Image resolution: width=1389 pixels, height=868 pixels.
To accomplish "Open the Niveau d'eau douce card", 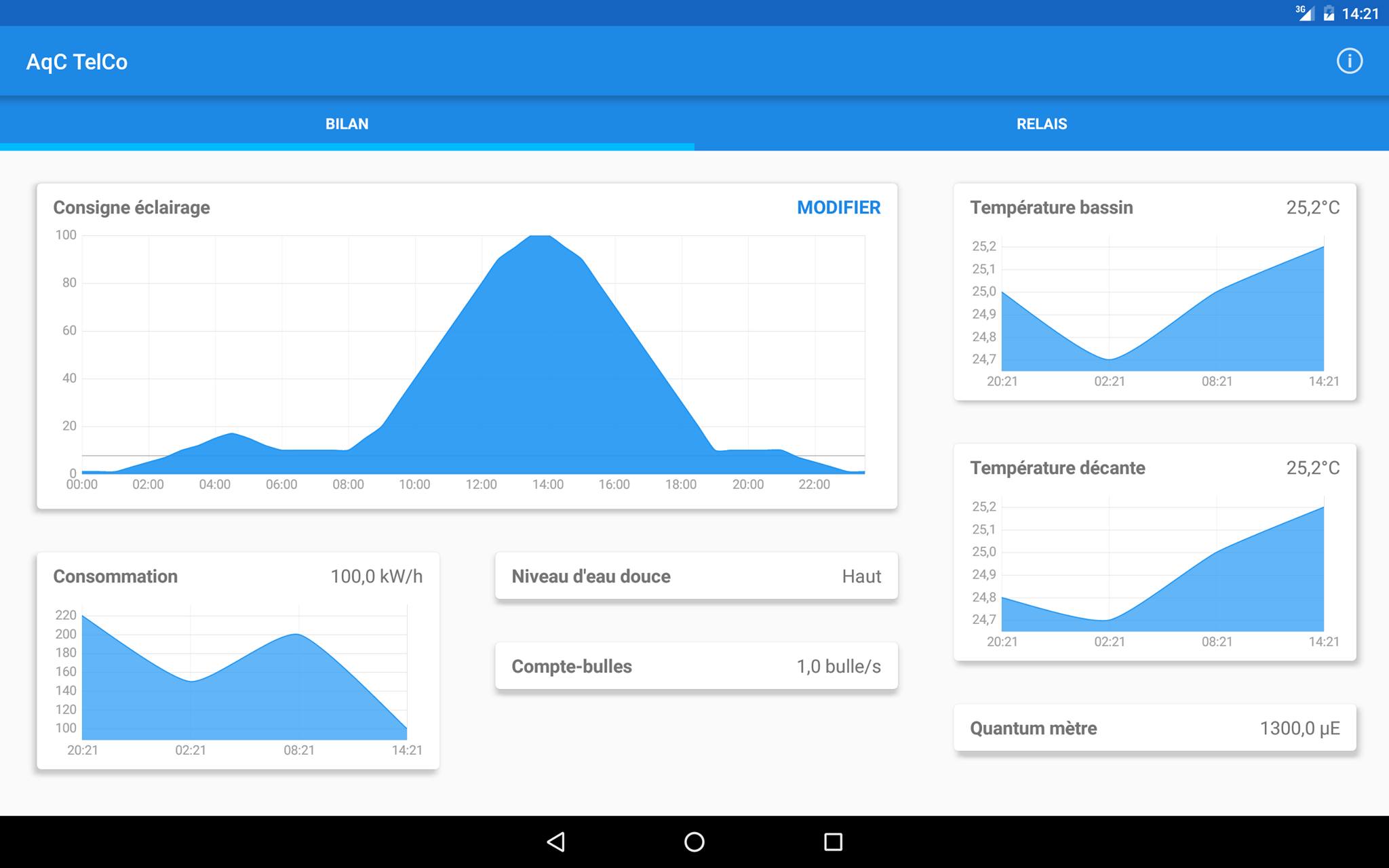I will (696, 576).
